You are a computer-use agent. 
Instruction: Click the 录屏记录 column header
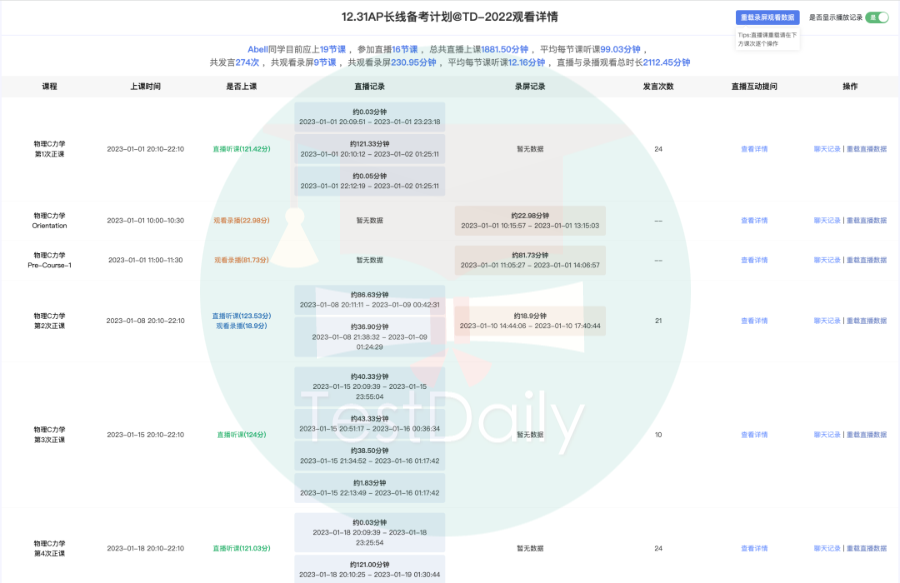click(529, 87)
